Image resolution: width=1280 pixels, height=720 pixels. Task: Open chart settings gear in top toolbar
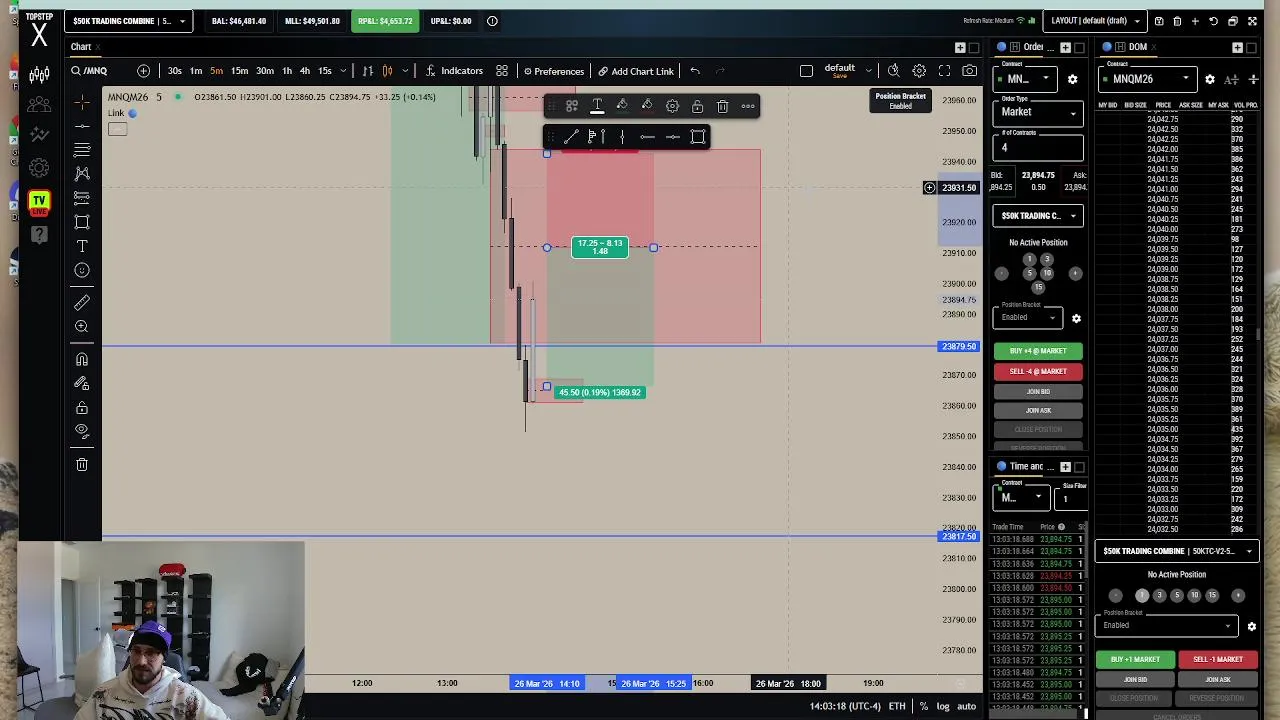919,71
